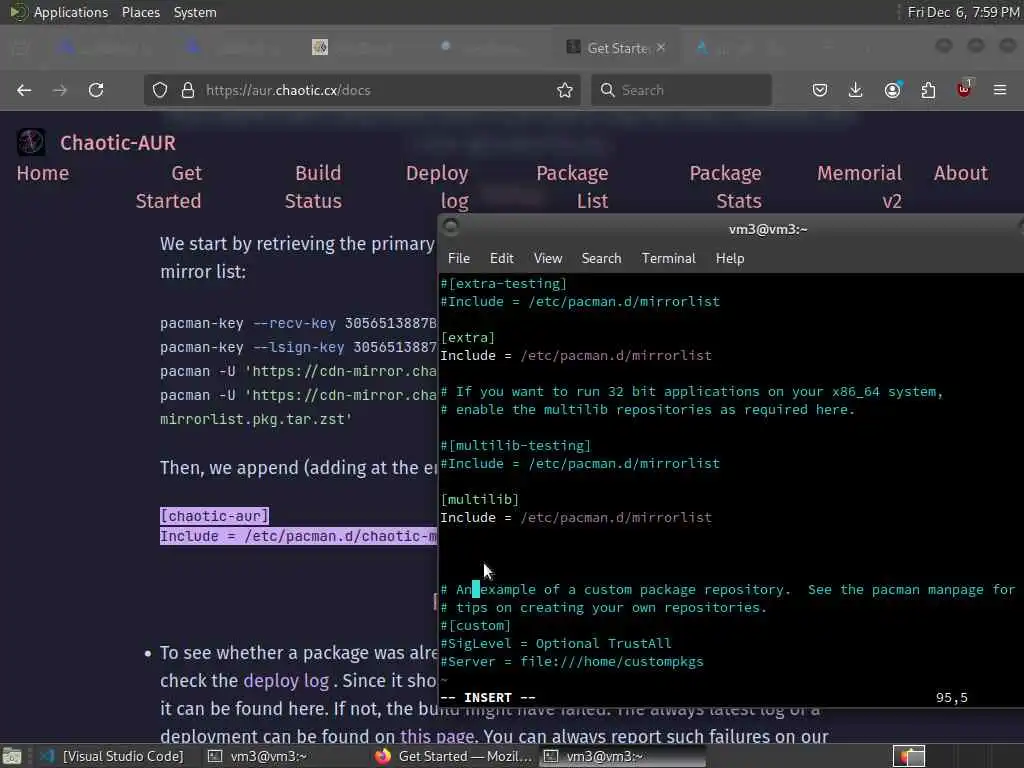Click the clock in the top panel
This screenshot has height=768, width=1024.
[x=963, y=12]
